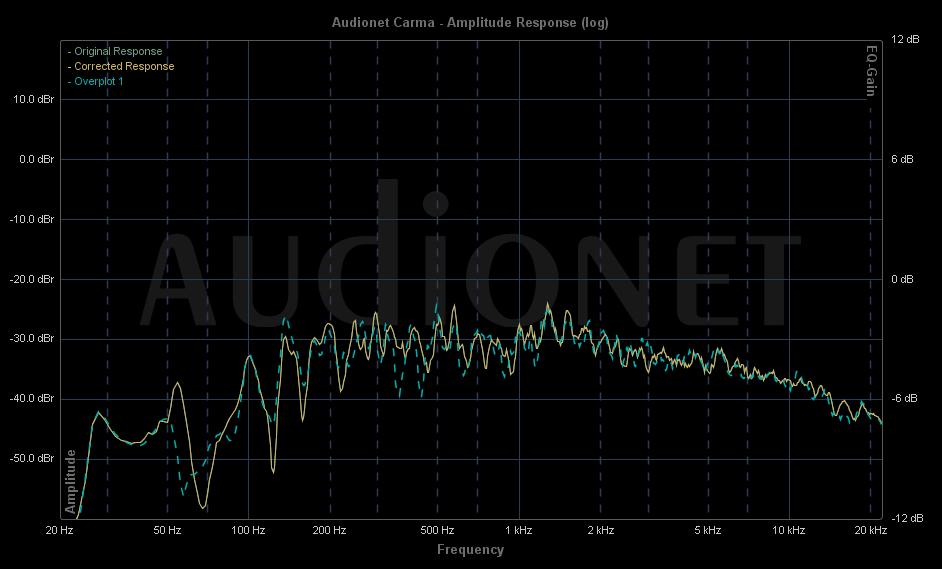Select the Overplot 1 legend entry

point(98,81)
